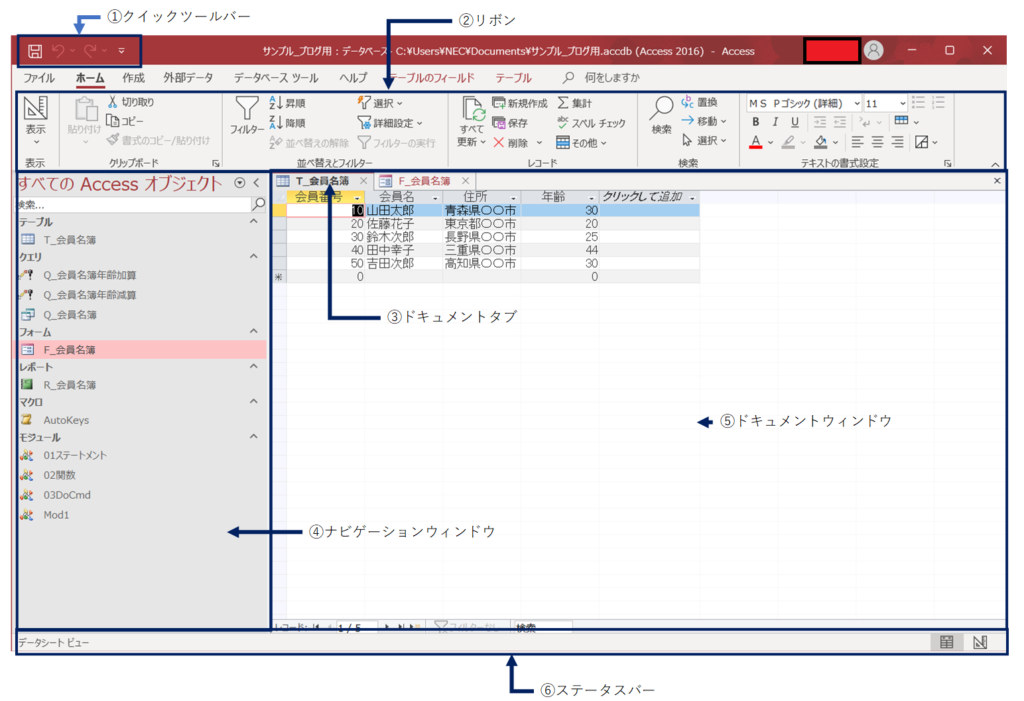Open the font size dropdown
This screenshot has height=701, width=1024.
(904, 103)
